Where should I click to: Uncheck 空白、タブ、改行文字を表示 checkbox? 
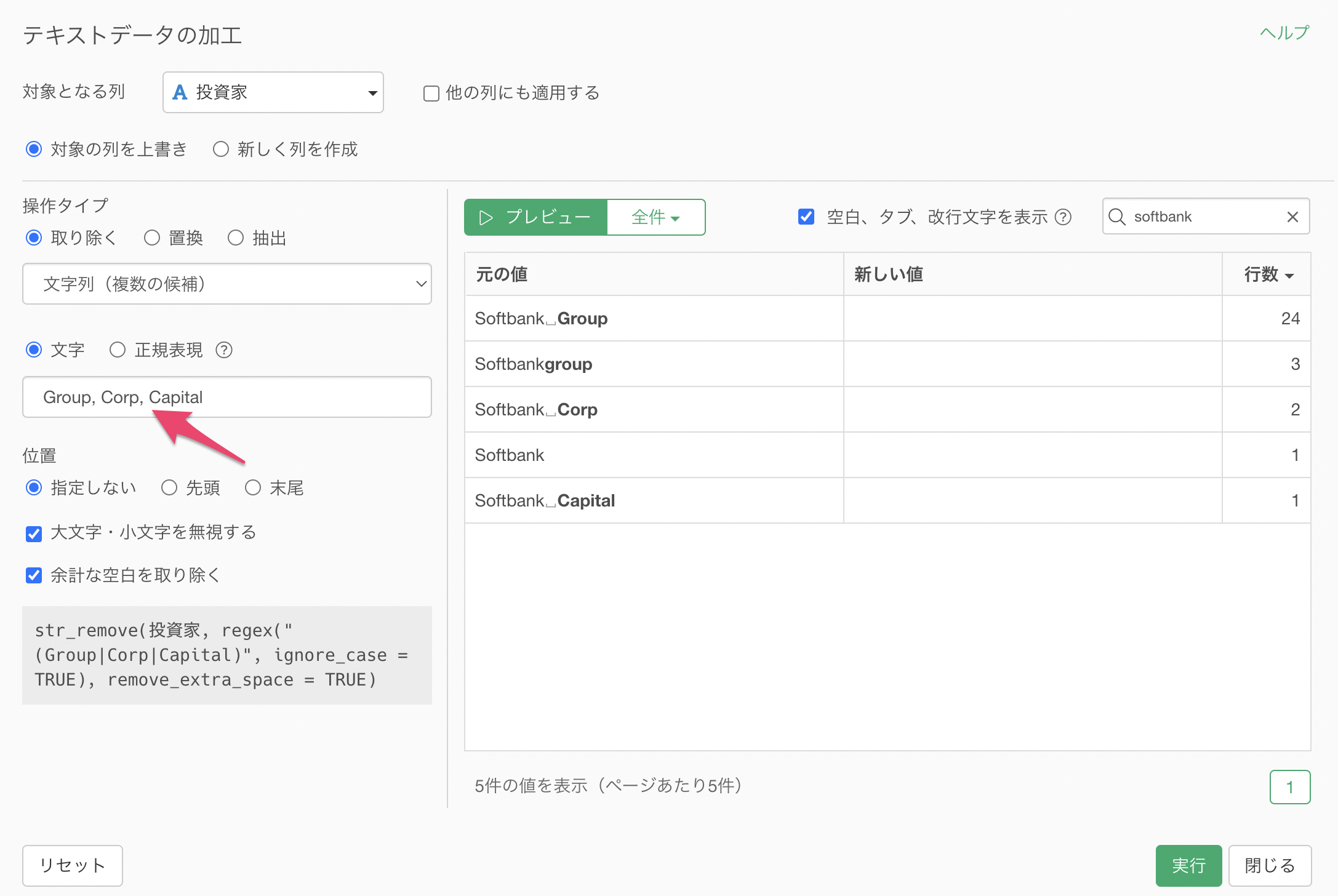(x=806, y=217)
